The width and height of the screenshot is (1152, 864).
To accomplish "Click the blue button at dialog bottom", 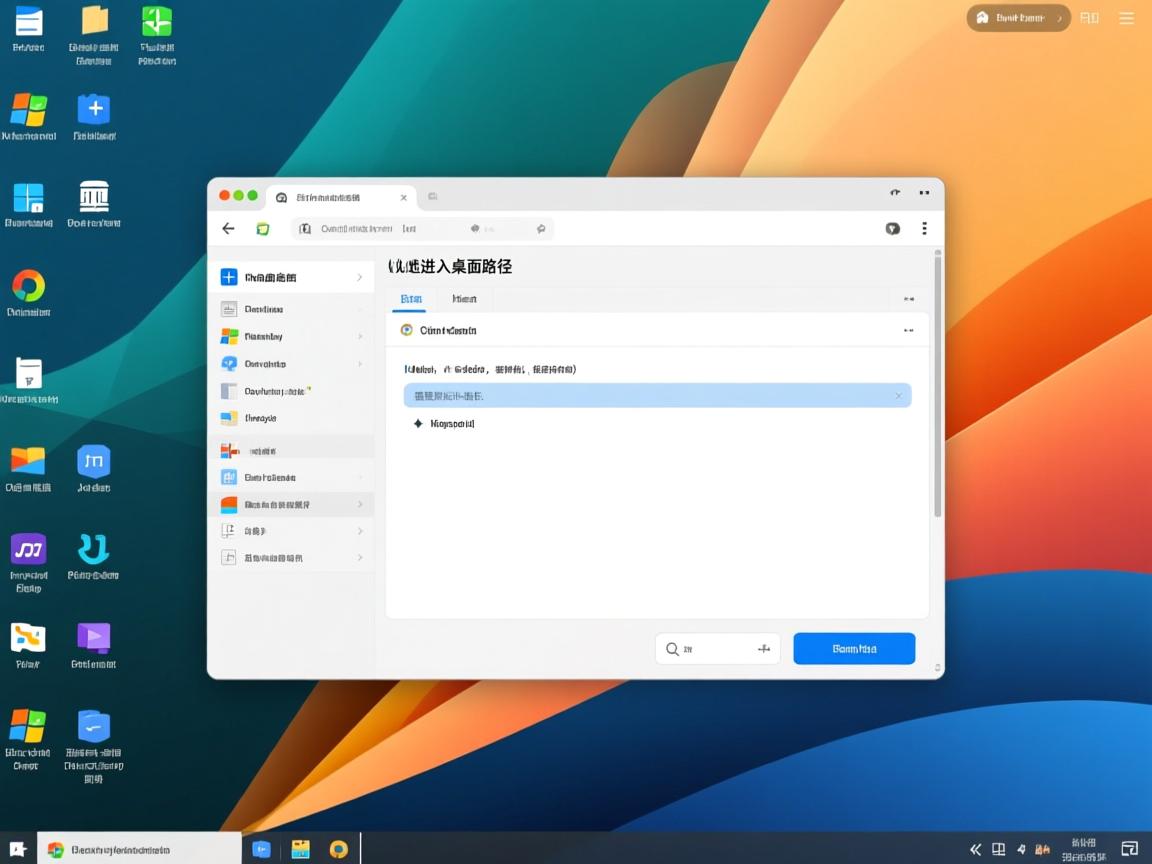I will click(854, 649).
